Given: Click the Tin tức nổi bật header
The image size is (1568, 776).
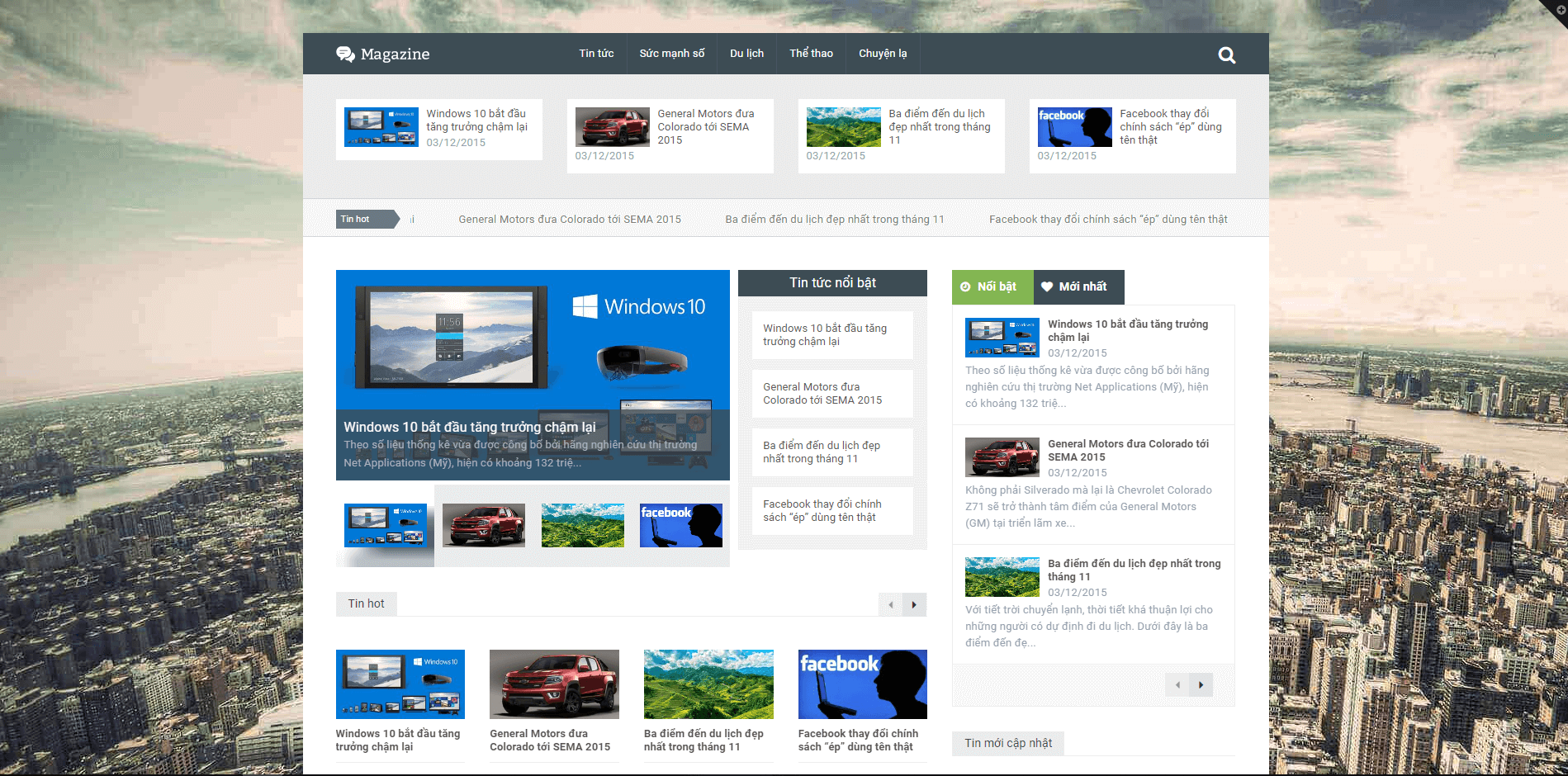Looking at the screenshot, I should 832,283.
